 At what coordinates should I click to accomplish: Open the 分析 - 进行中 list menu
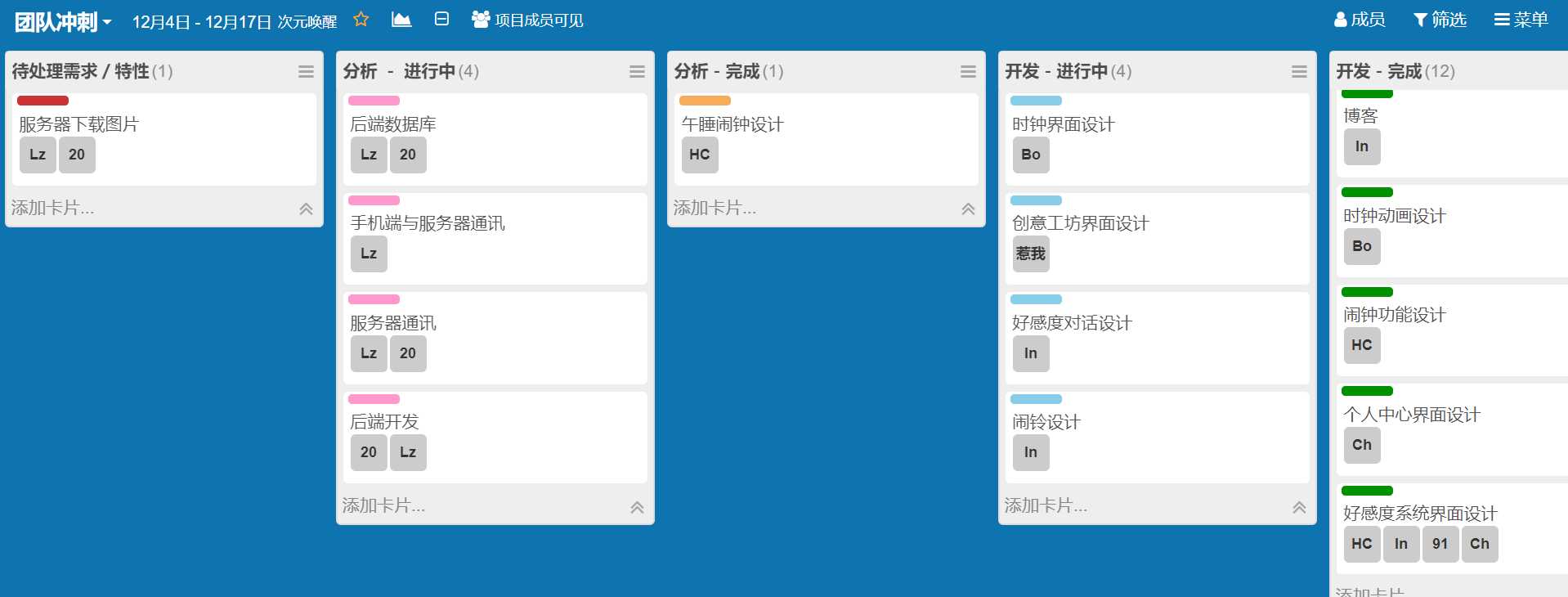[x=637, y=72]
